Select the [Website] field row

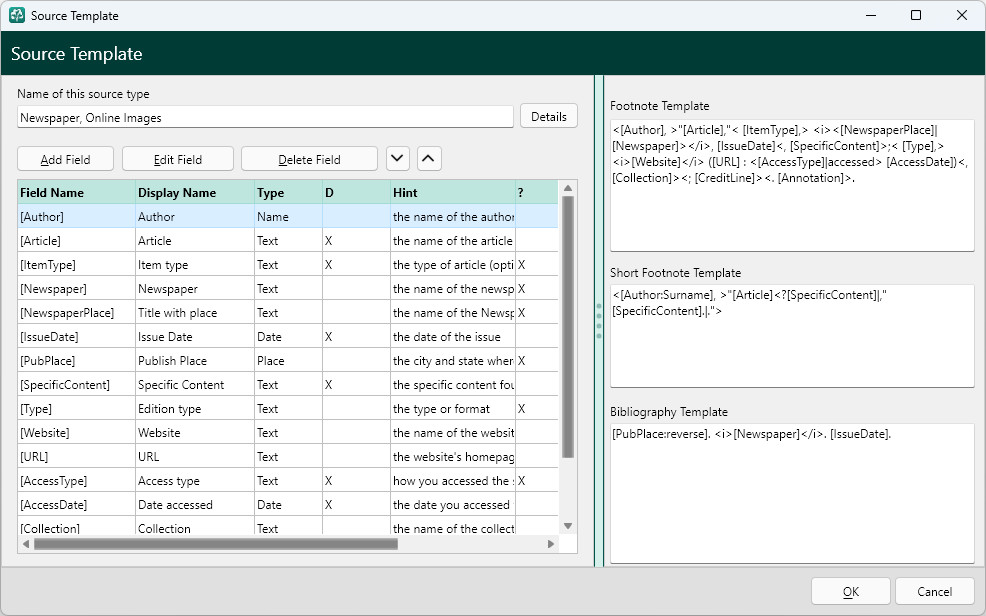[288, 432]
